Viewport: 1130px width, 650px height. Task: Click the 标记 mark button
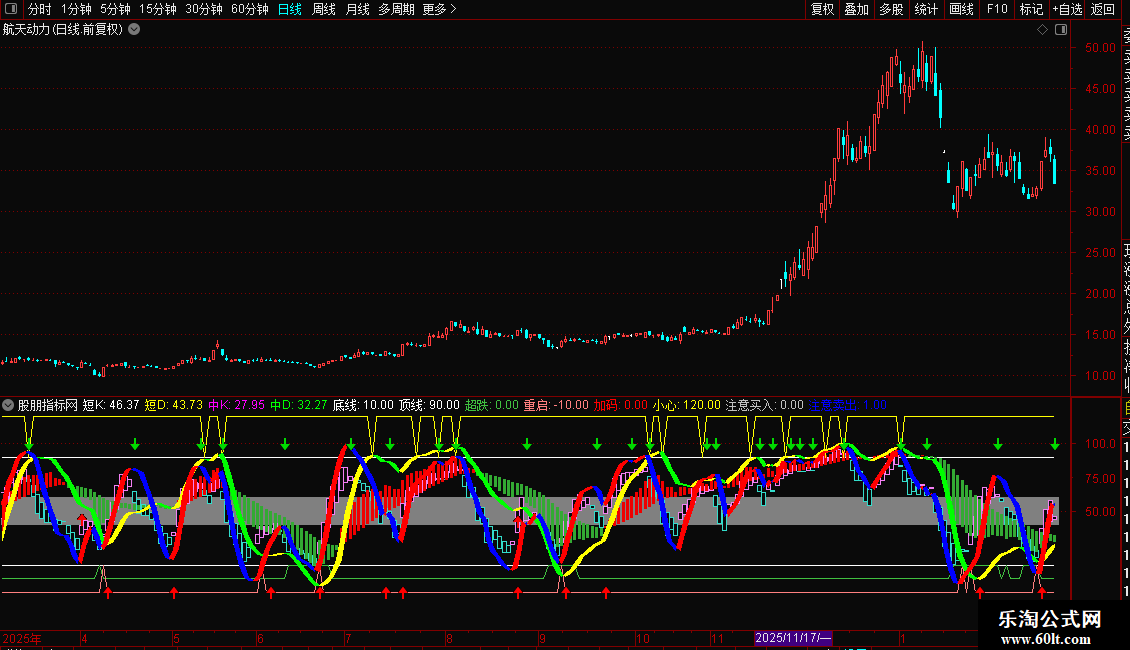[x=1031, y=9]
